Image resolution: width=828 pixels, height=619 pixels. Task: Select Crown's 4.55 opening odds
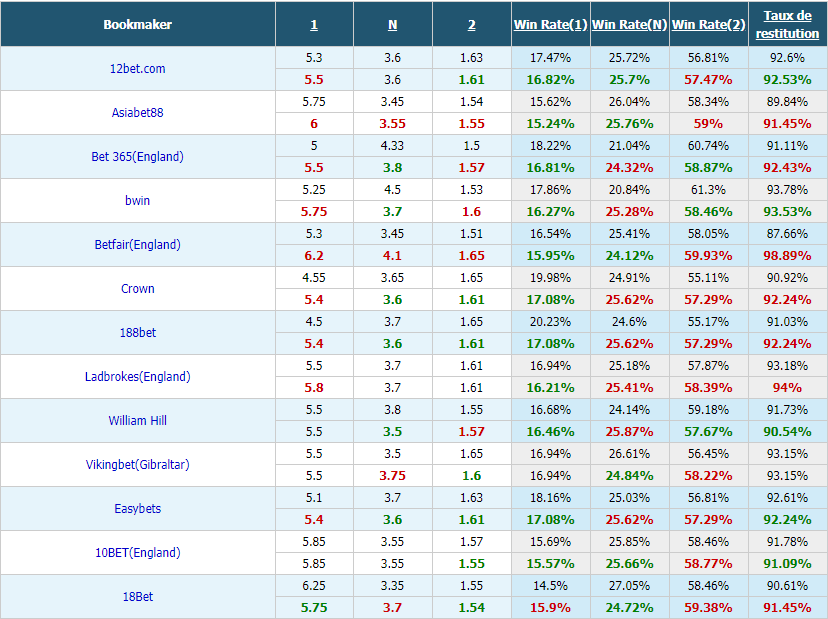point(314,278)
